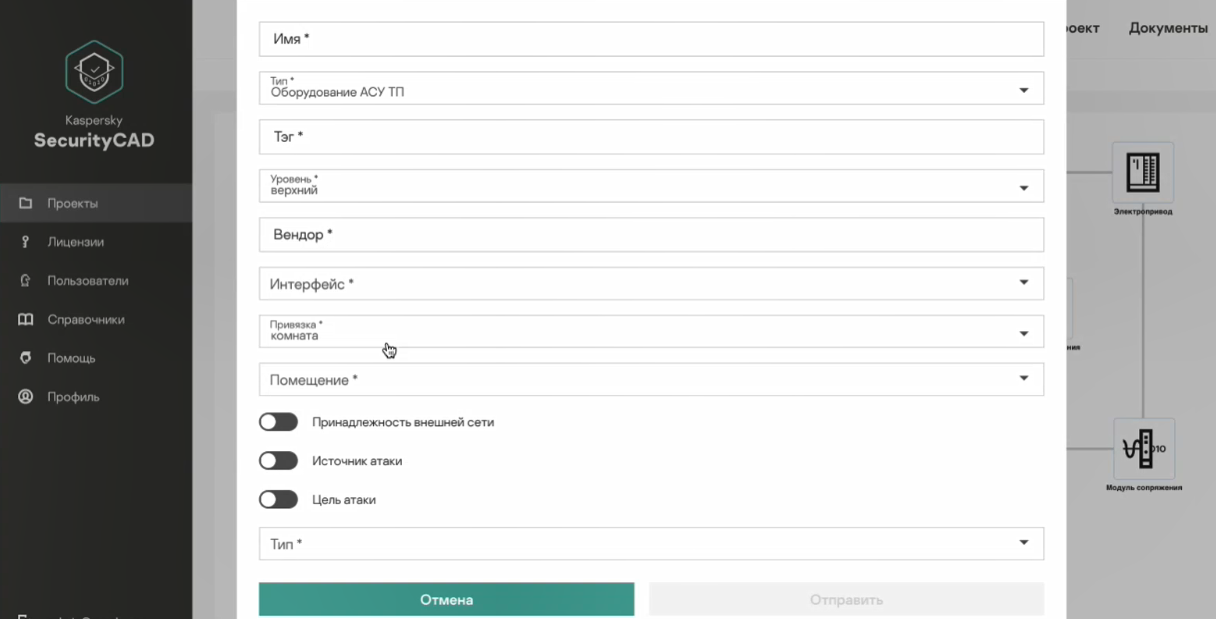1216x619 pixels.
Task: Click the Help icon in the sidebar
Action: (x=26, y=358)
